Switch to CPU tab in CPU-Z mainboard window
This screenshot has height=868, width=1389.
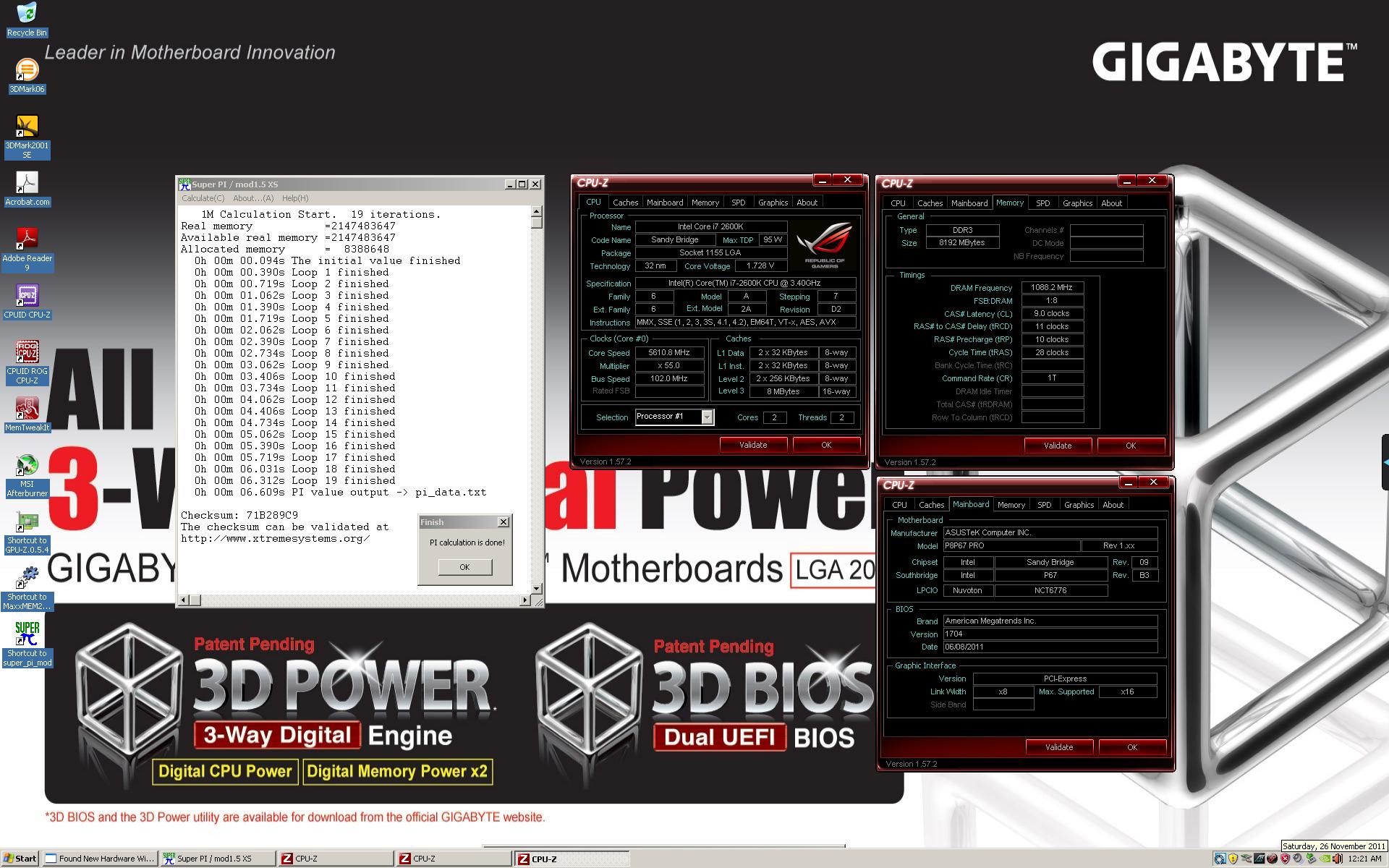pyautogui.click(x=899, y=505)
